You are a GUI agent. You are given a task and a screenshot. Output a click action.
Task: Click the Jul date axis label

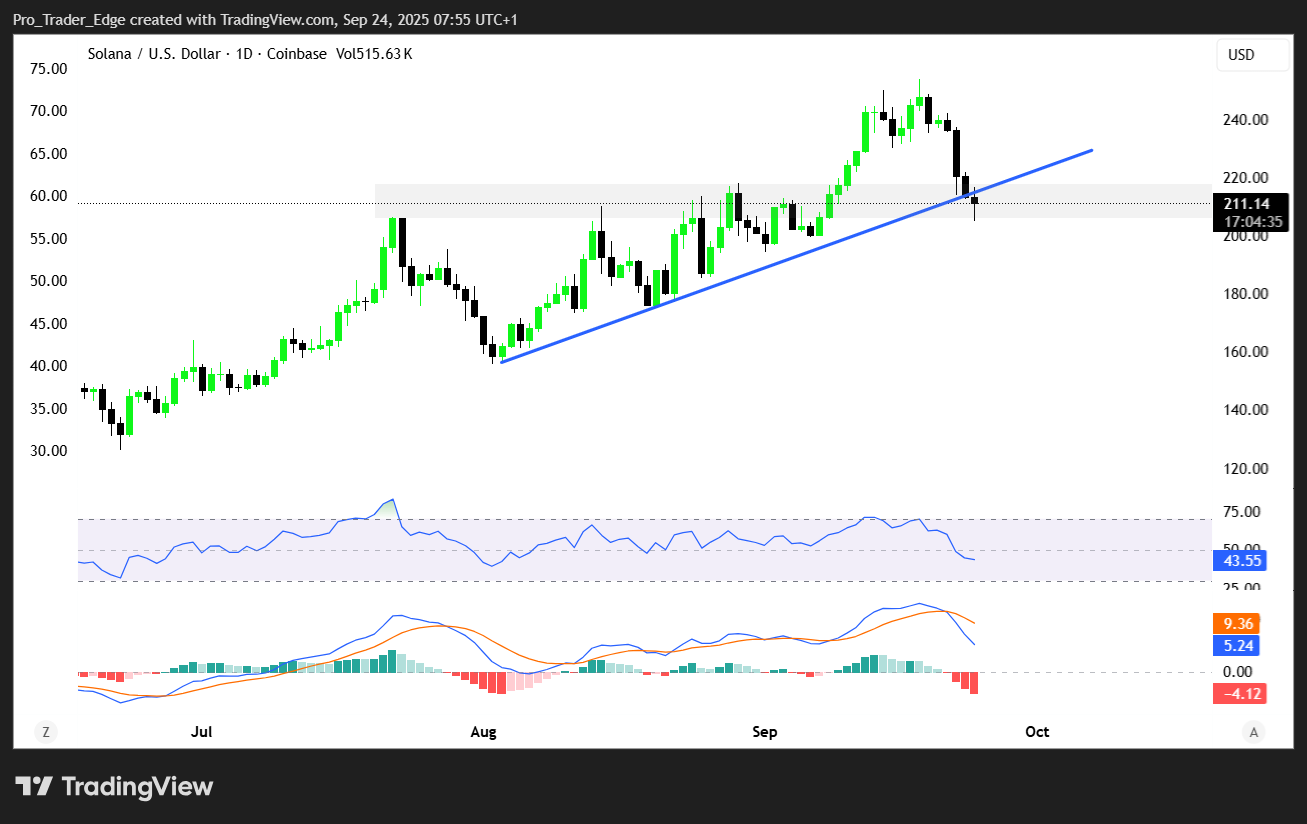[202, 732]
